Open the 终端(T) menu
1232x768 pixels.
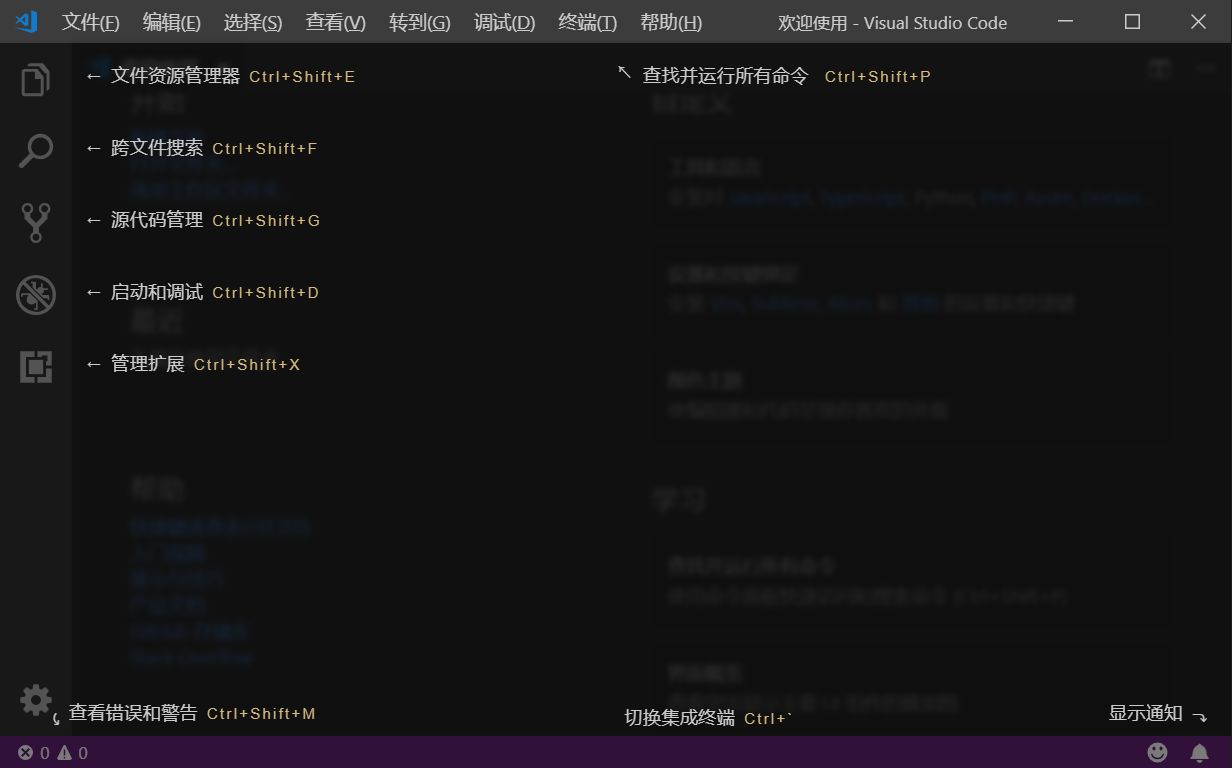click(x=587, y=22)
